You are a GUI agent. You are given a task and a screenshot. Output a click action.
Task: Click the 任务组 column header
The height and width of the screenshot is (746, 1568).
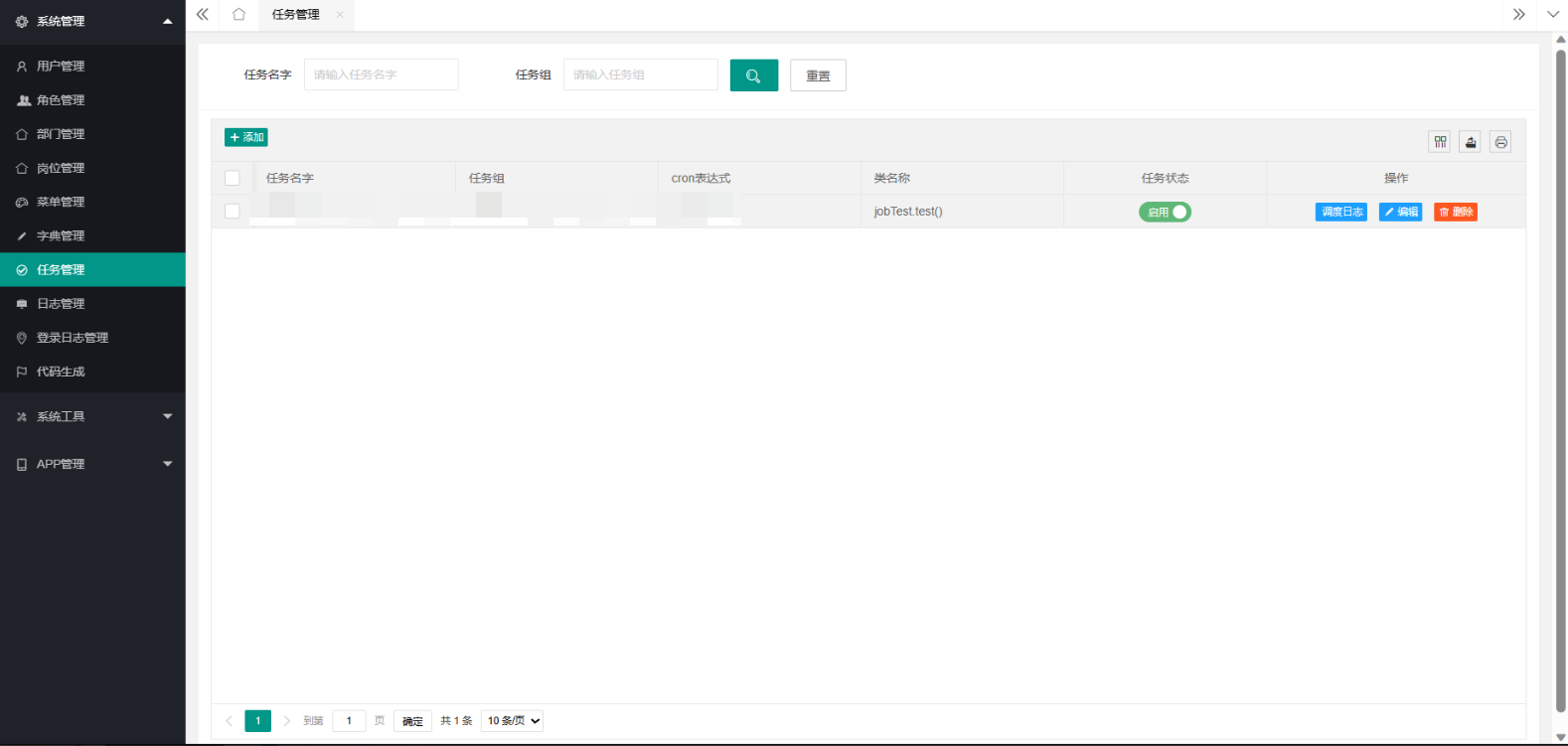(556, 178)
